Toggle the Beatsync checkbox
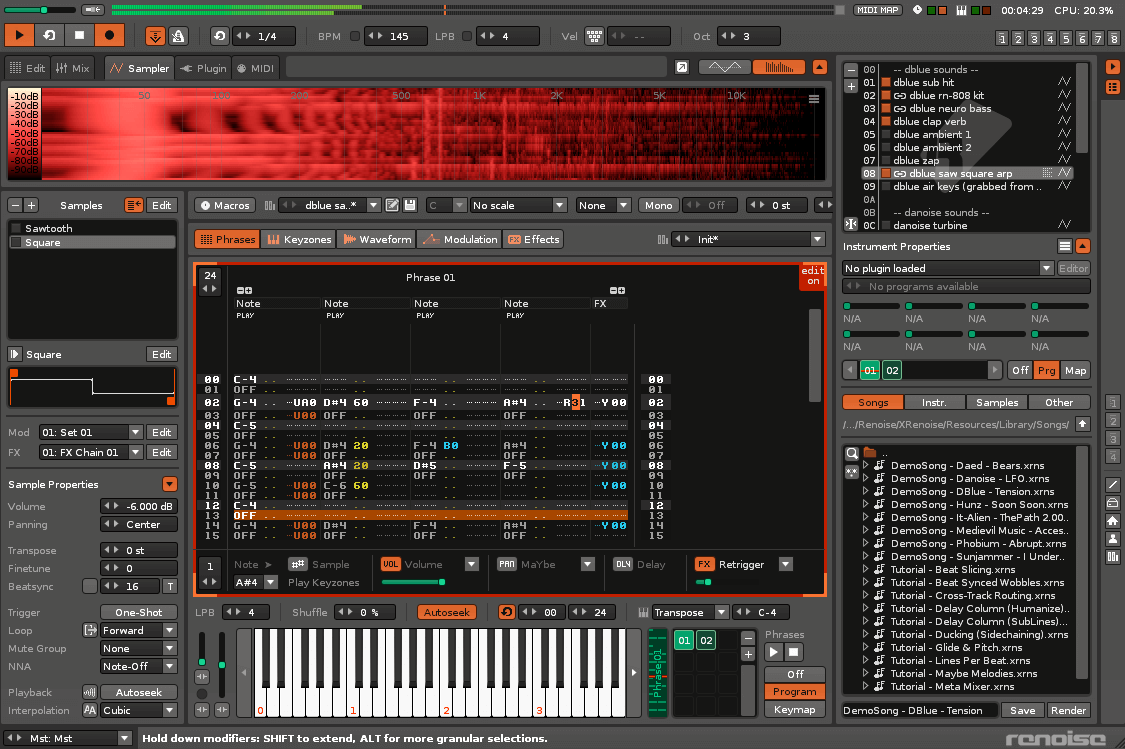 [x=90, y=586]
